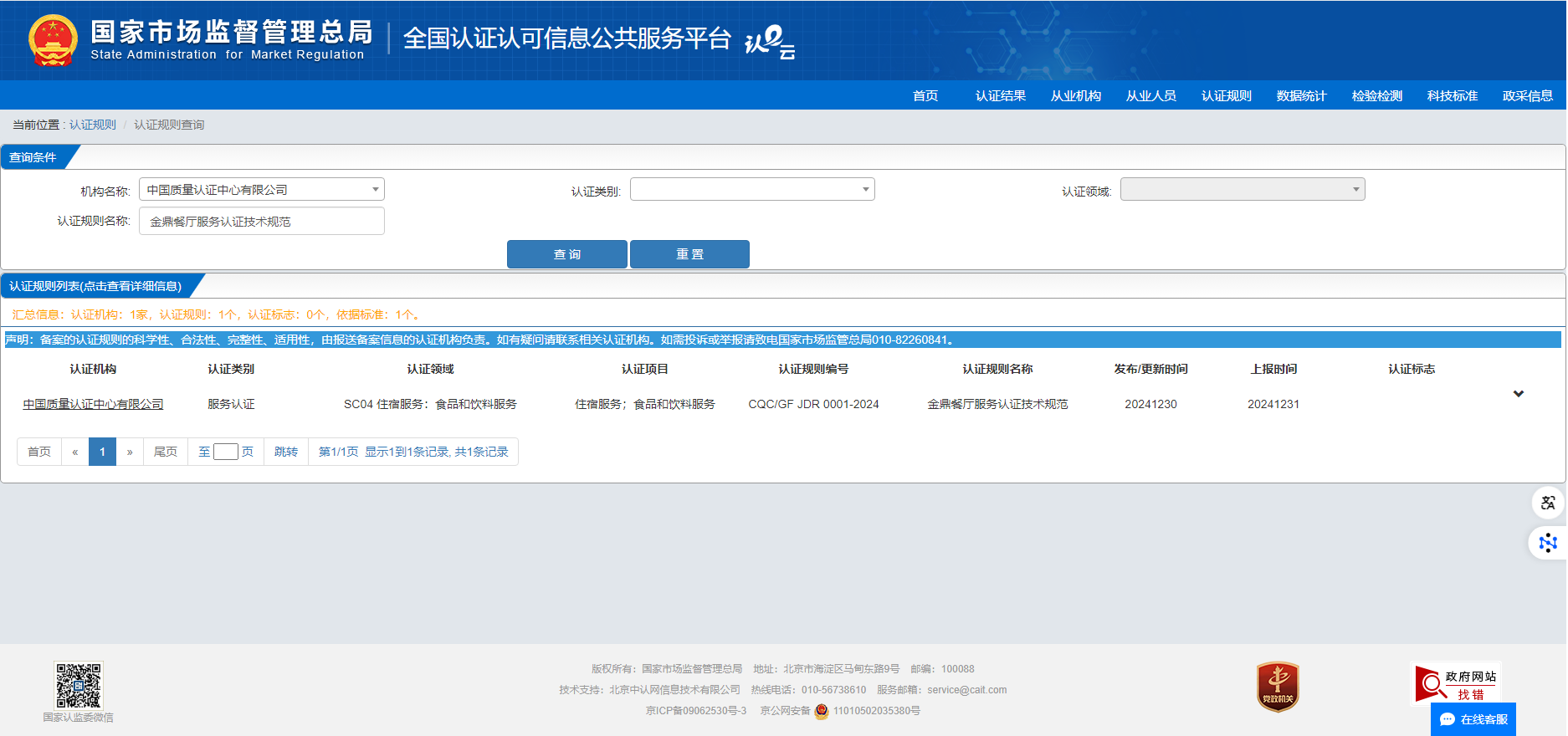Click the 认证领域 column header
The width and height of the screenshot is (1568, 736).
[x=430, y=369]
